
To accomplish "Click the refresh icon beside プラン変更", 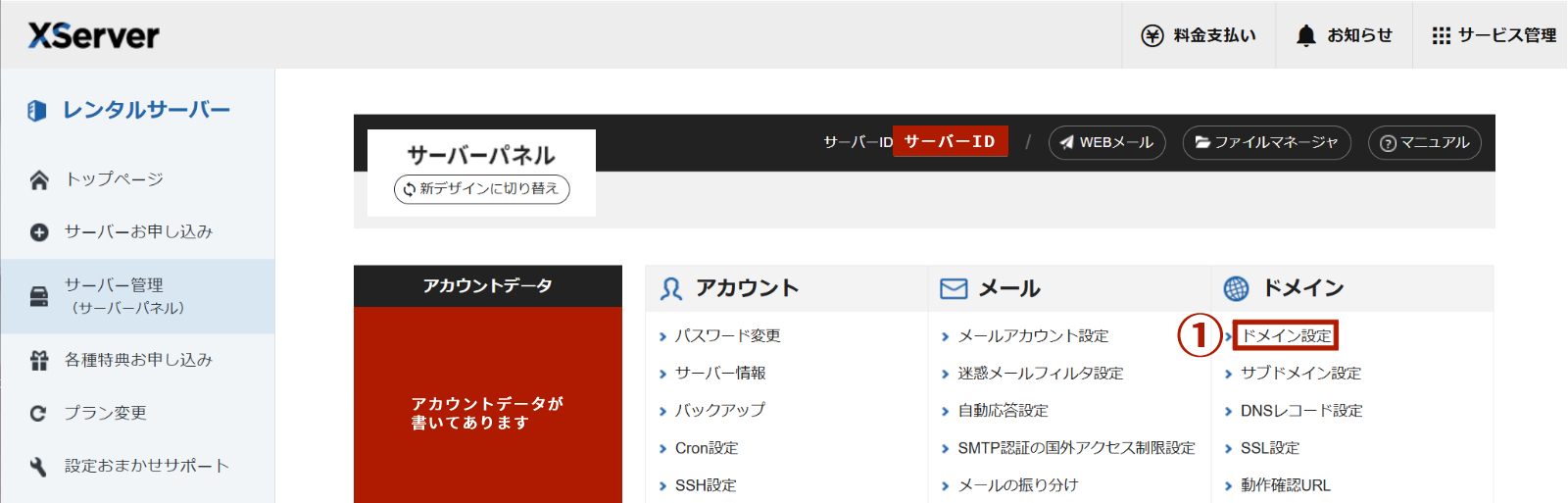I will point(39,414).
